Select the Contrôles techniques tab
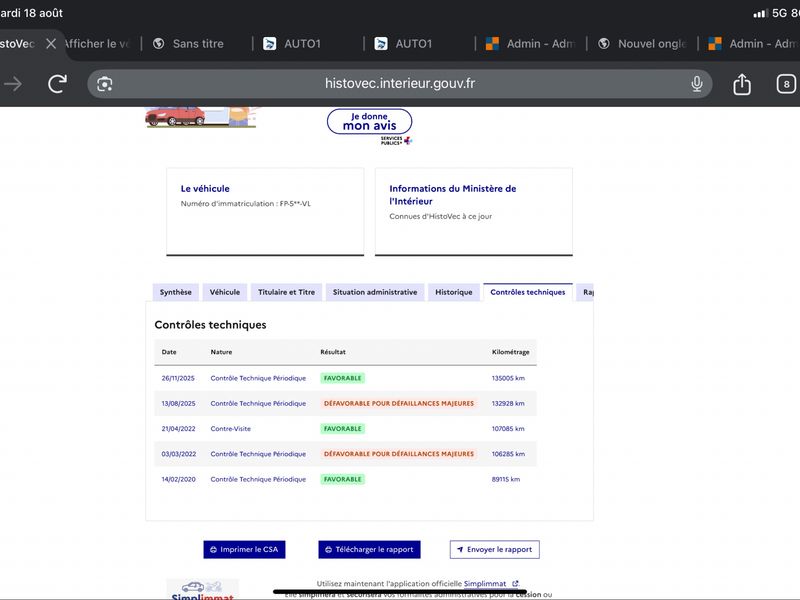The height and width of the screenshot is (600, 800). 528,292
